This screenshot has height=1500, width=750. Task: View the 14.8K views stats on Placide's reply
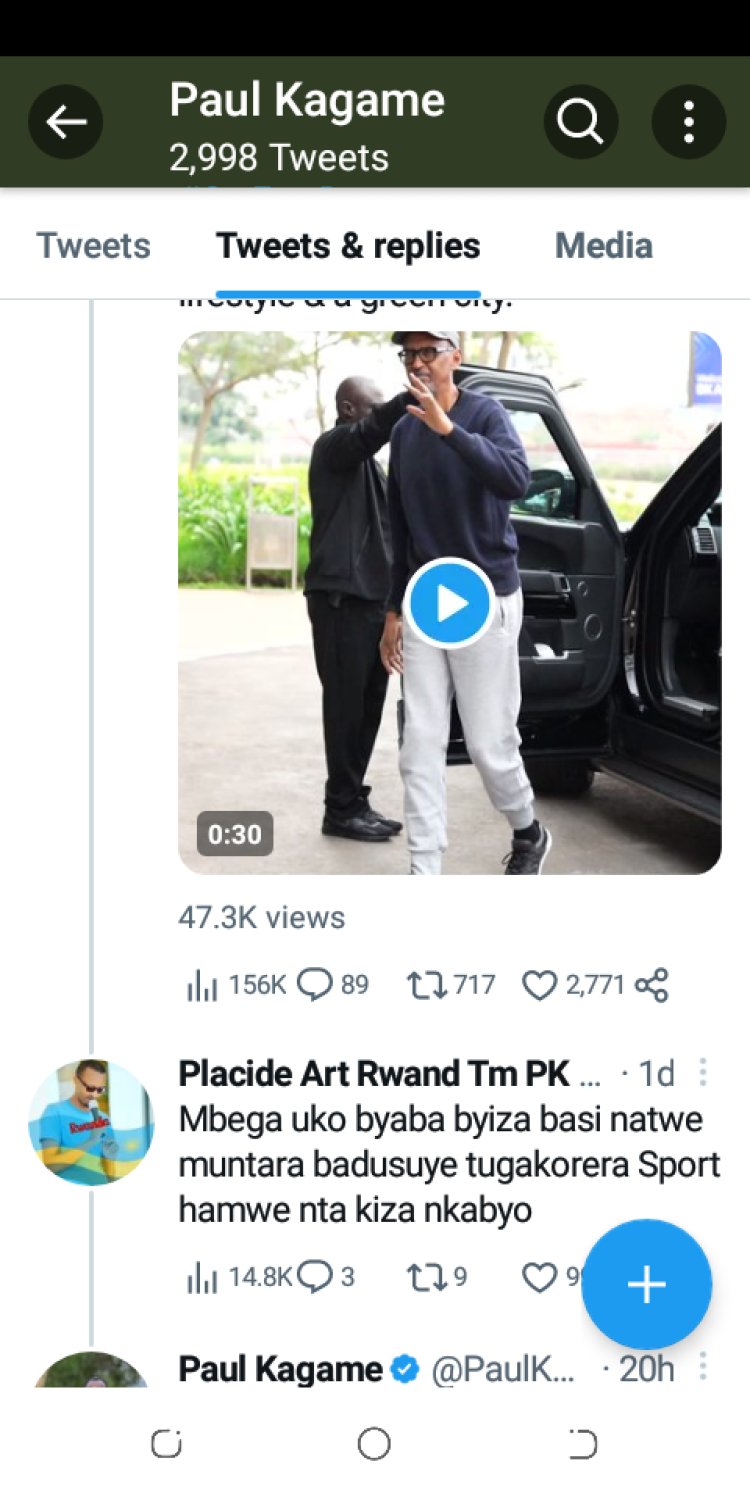(x=202, y=1277)
